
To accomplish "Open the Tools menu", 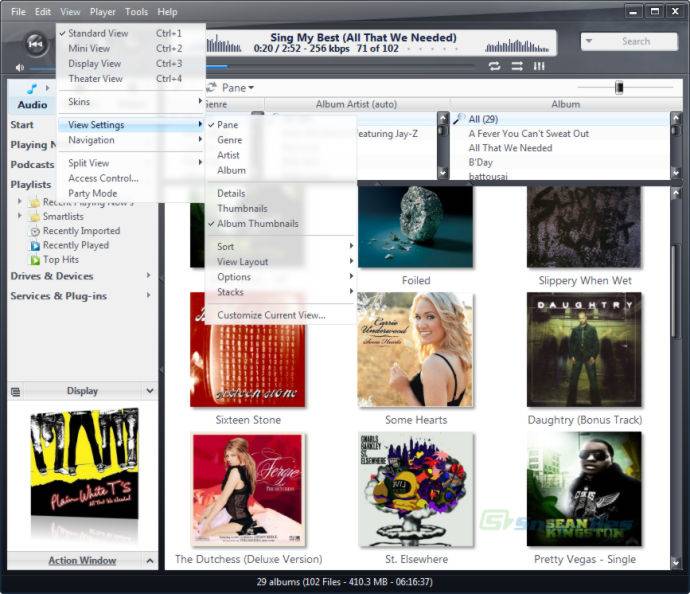I will click(x=136, y=12).
